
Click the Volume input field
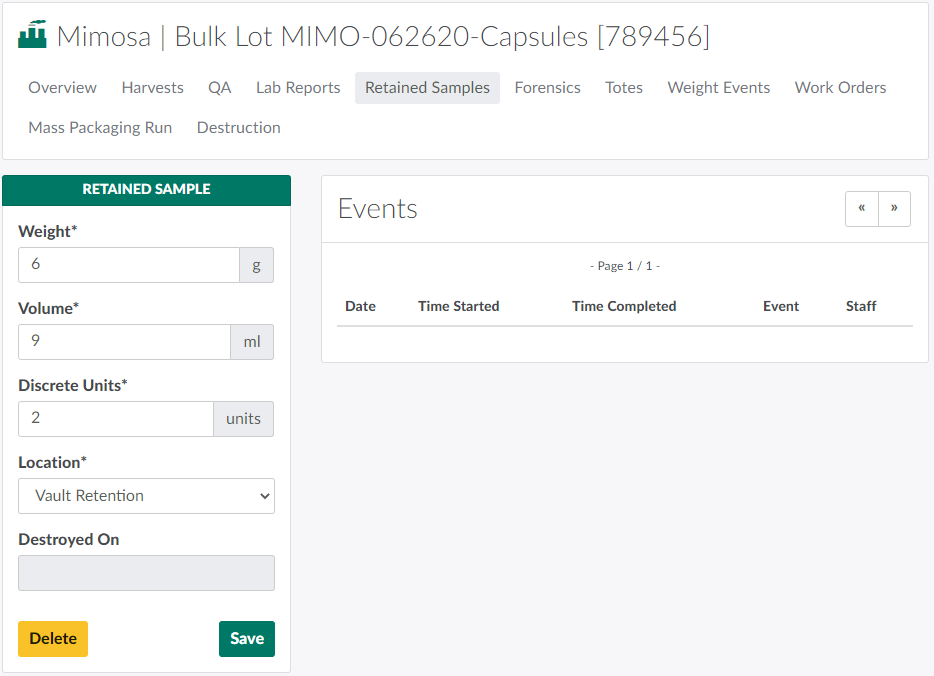point(124,342)
